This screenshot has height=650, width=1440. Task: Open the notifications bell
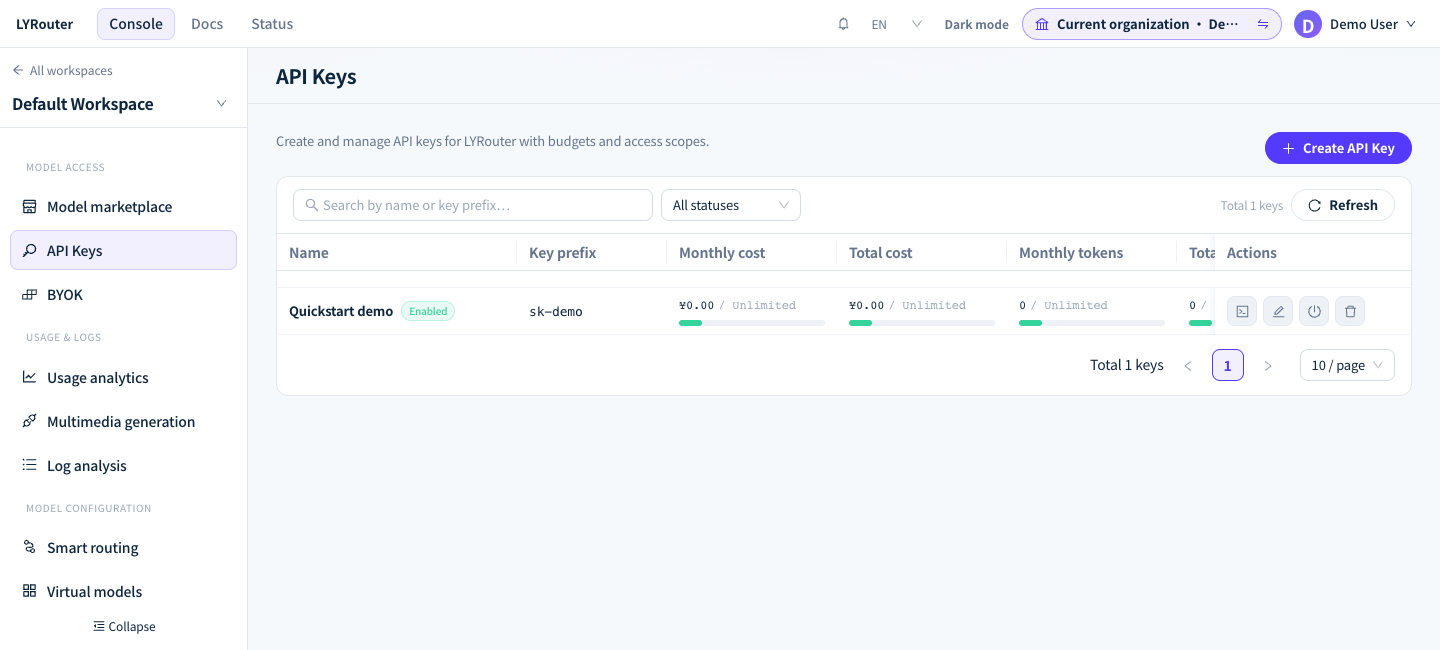click(843, 24)
